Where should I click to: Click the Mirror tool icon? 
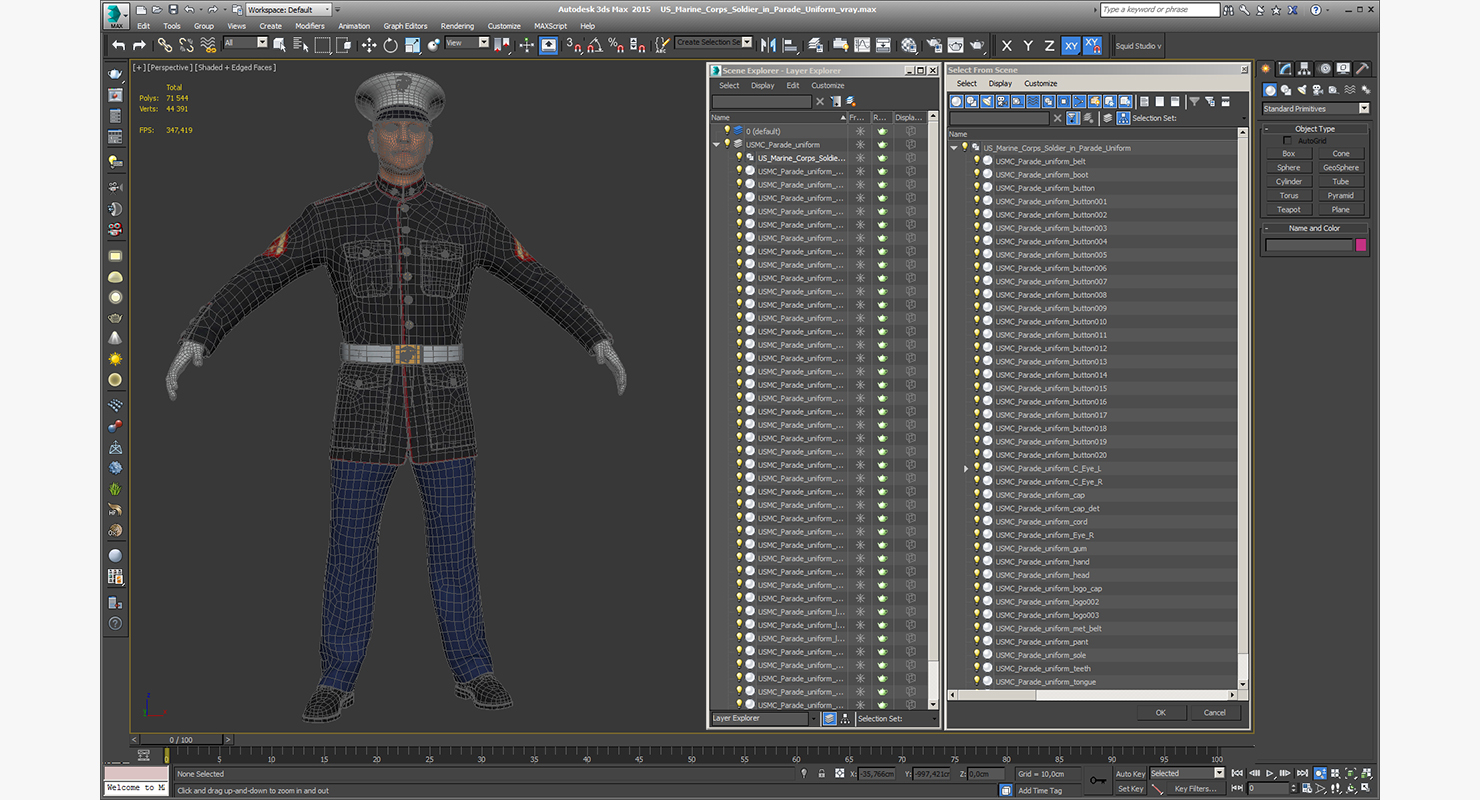click(x=768, y=45)
